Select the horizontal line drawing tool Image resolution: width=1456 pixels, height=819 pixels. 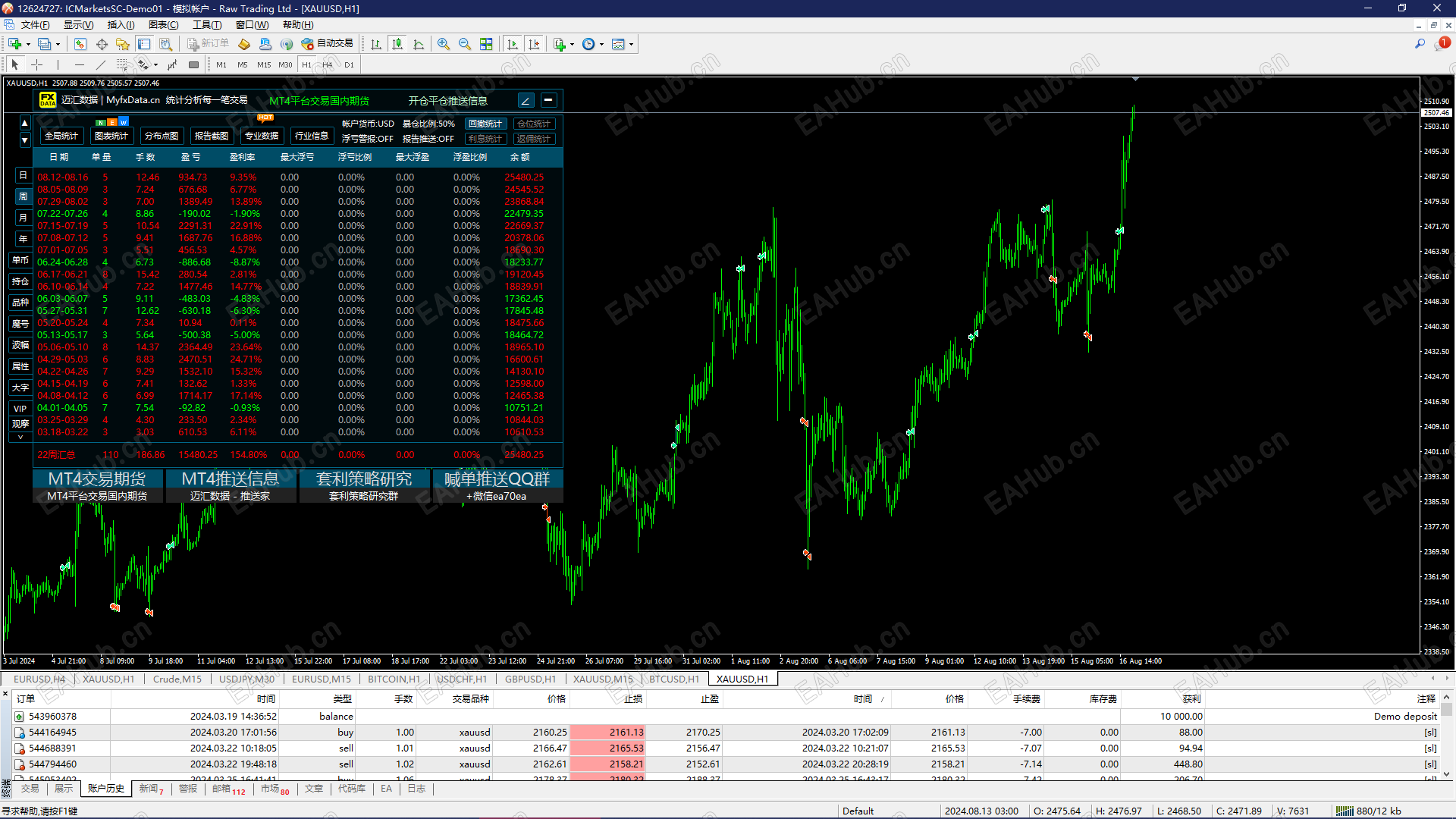(79, 64)
